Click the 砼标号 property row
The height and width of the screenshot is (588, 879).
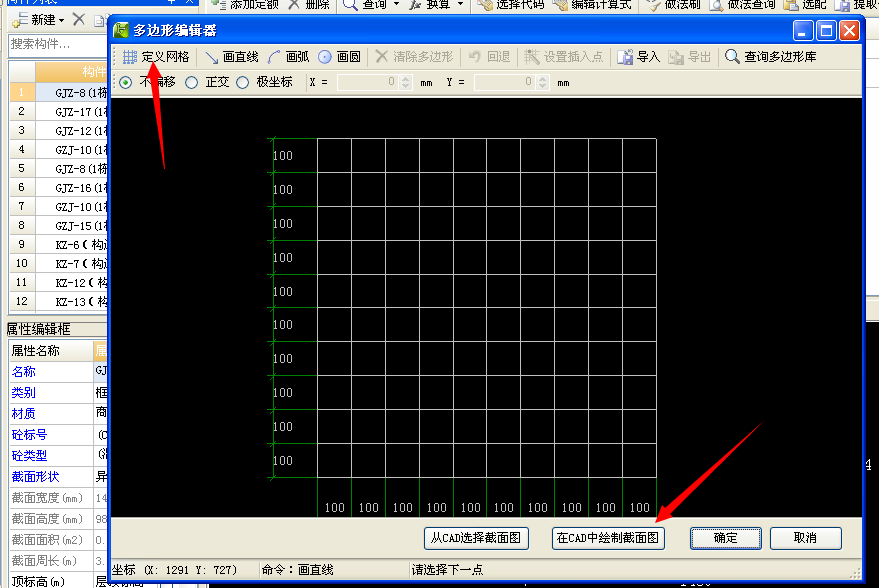pos(58,435)
